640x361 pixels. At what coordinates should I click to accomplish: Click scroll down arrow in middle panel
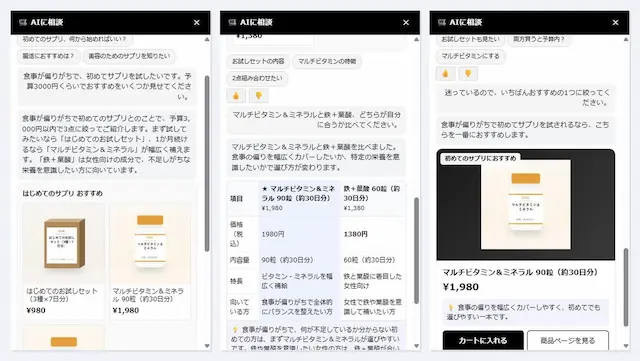pyautogui.click(x=416, y=346)
